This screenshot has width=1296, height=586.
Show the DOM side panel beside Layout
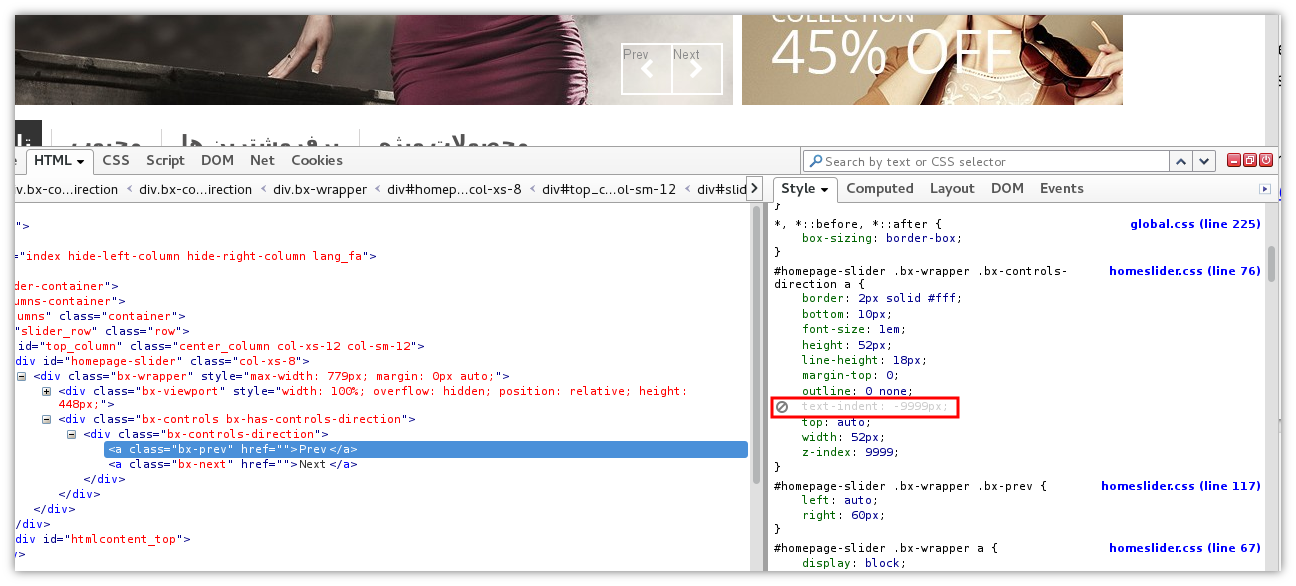1007,188
